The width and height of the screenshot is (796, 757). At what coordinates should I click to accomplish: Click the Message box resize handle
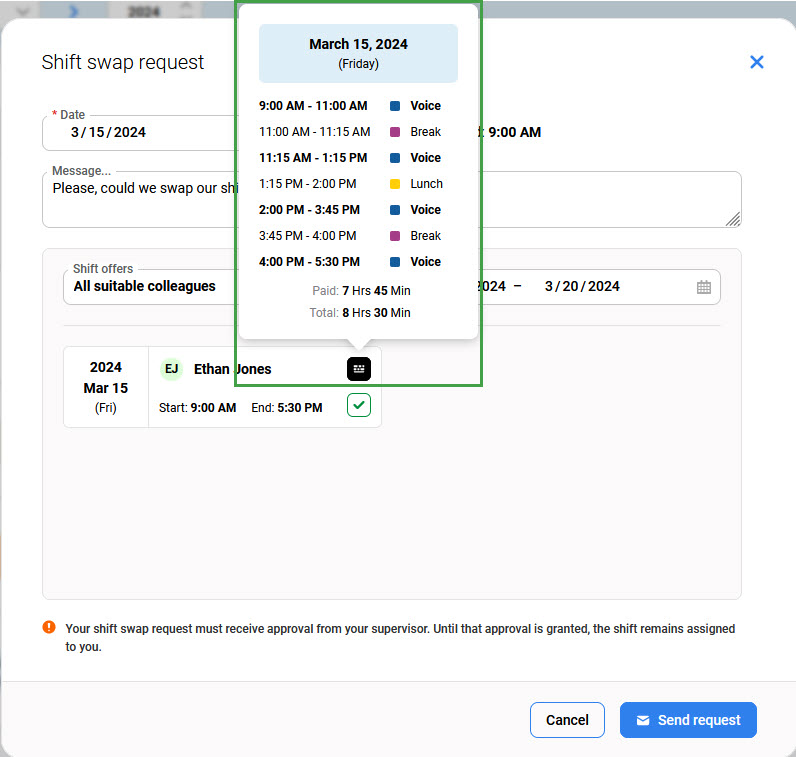coord(733,219)
